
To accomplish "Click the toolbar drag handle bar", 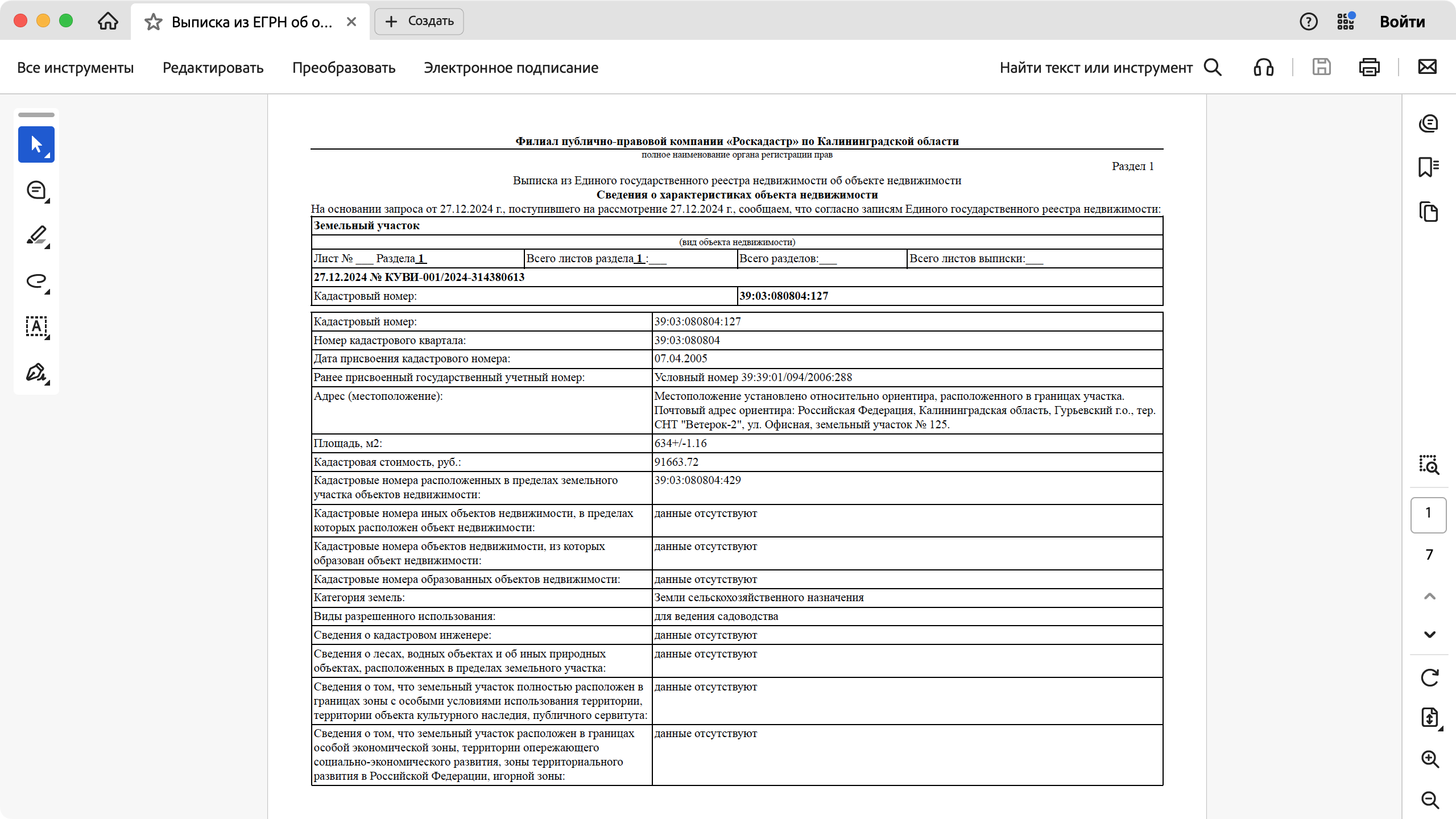I will [x=36, y=115].
